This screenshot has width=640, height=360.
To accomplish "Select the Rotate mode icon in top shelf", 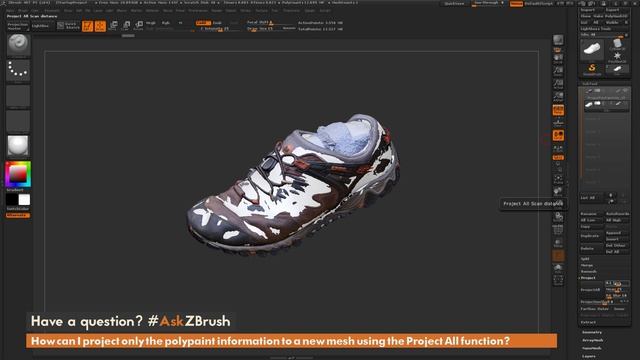I will 139,26.
